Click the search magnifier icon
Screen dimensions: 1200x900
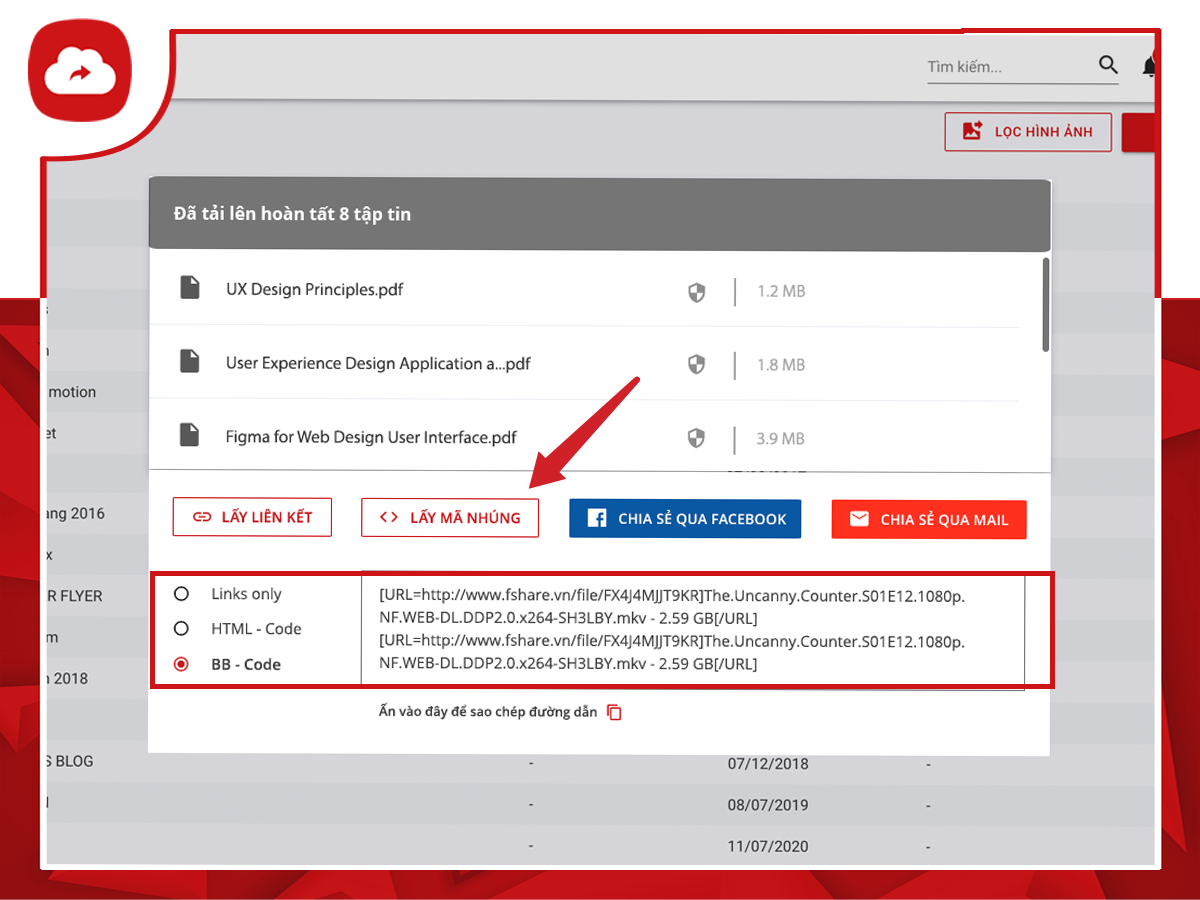click(1108, 65)
